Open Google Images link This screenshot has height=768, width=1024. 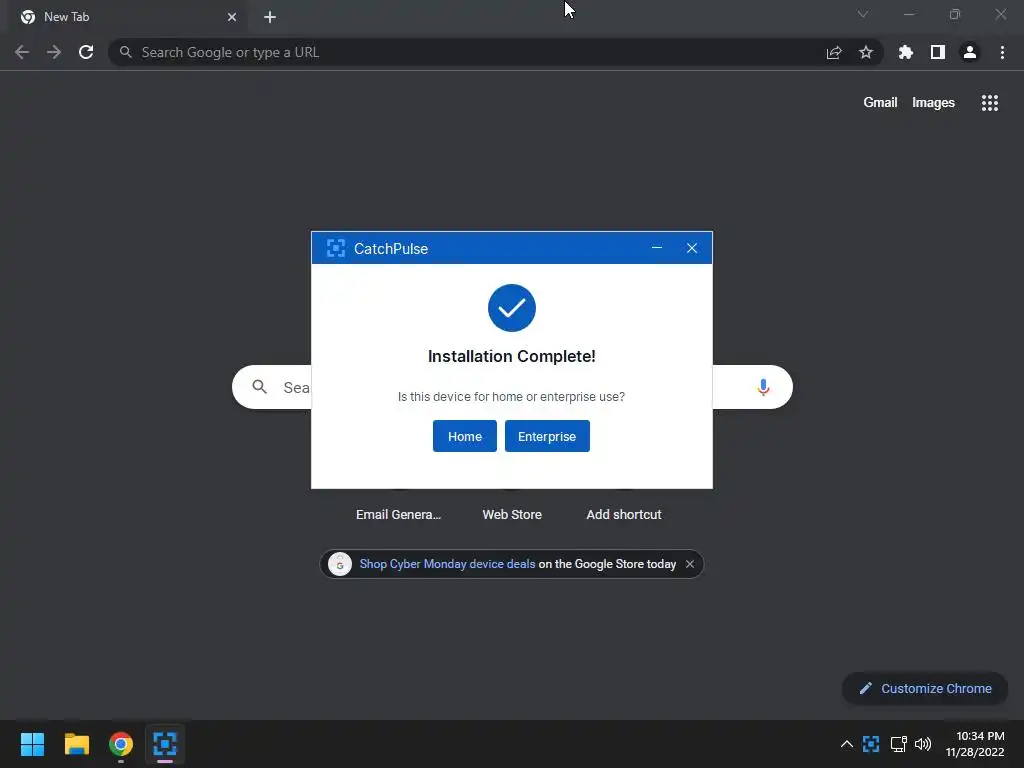click(933, 103)
